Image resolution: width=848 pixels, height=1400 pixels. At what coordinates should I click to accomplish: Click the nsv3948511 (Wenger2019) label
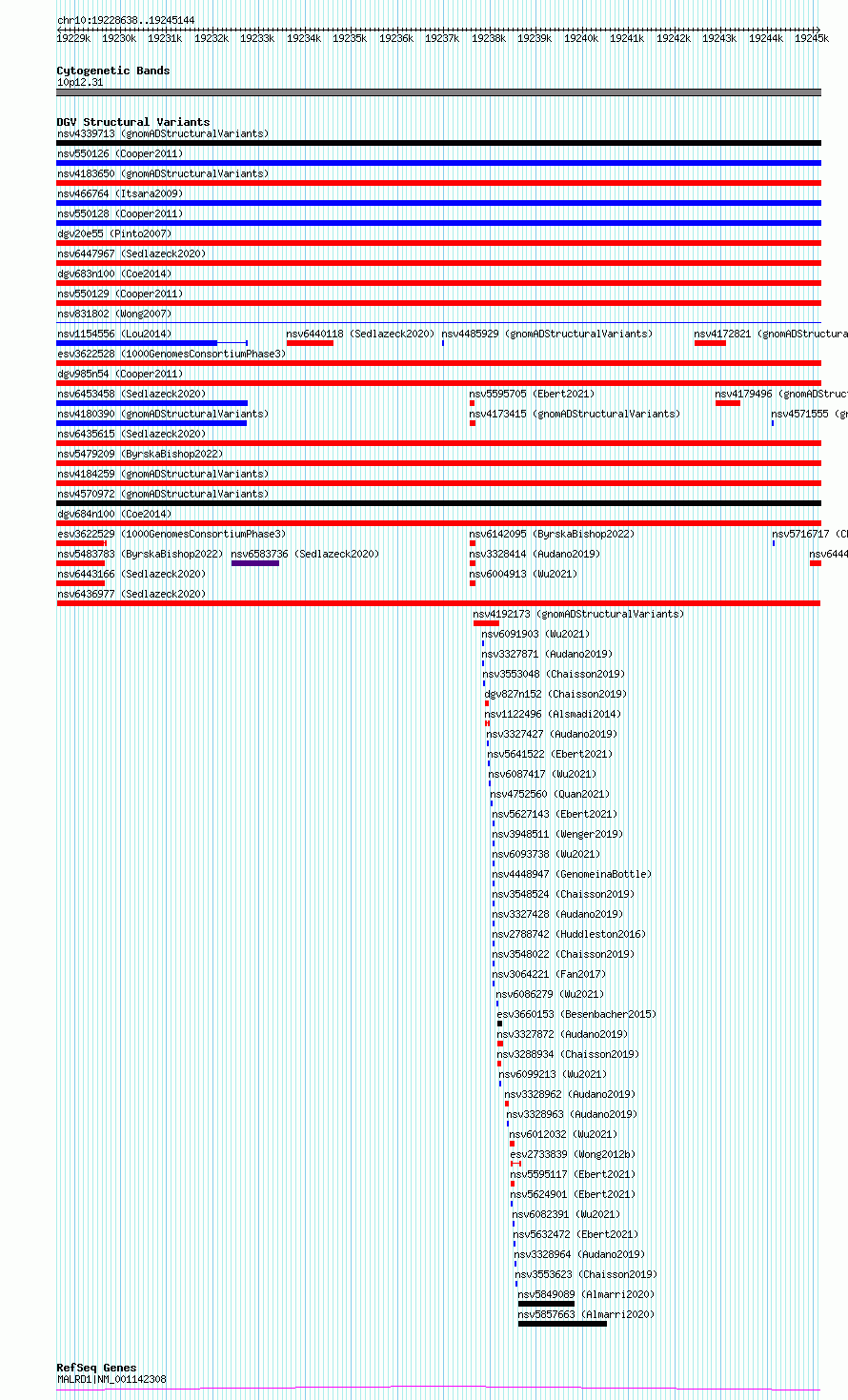click(x=557, y=834)
